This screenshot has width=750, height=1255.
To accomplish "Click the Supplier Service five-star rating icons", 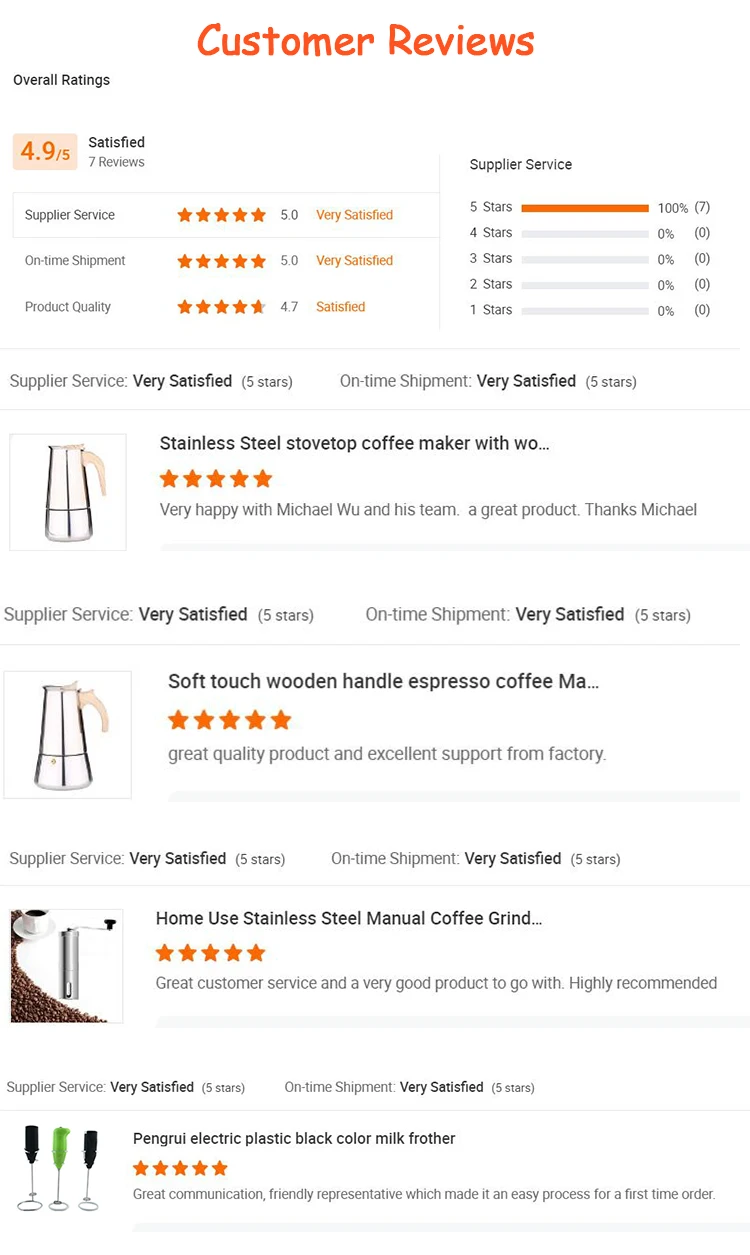I will pyautogui.click(x=221, y=215).
